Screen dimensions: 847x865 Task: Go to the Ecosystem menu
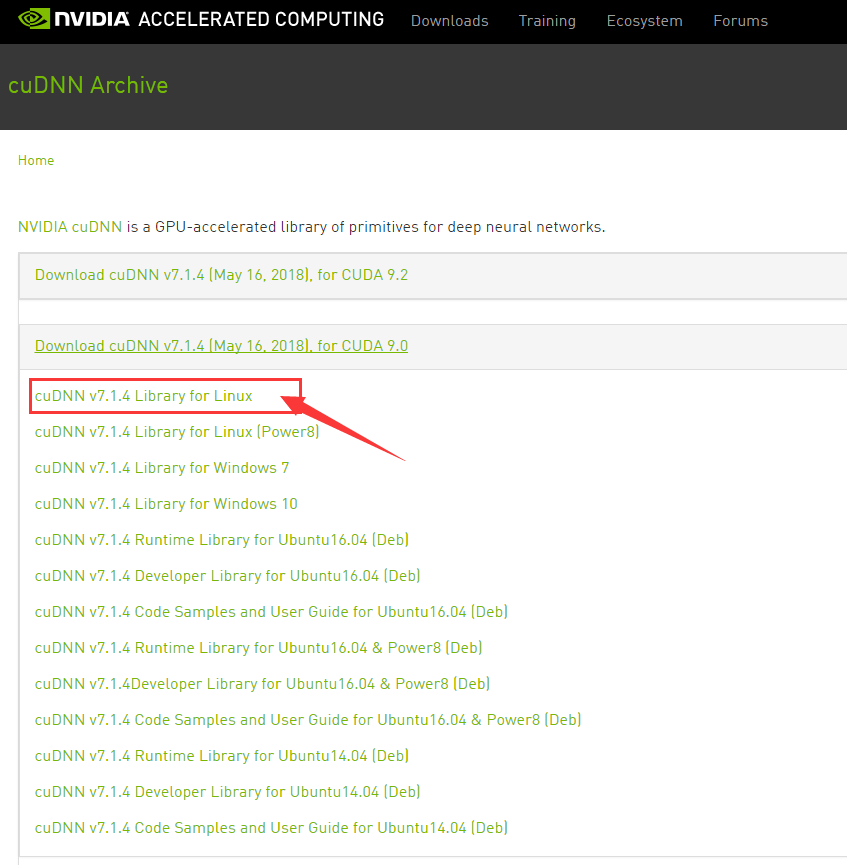pyautogui.click(x=644, y=21)
